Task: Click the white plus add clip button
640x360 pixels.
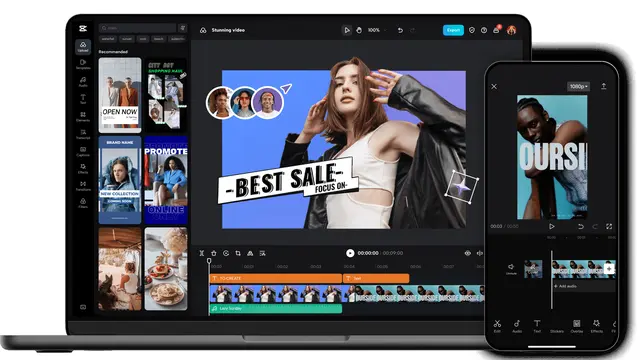Action: [609, 269]
